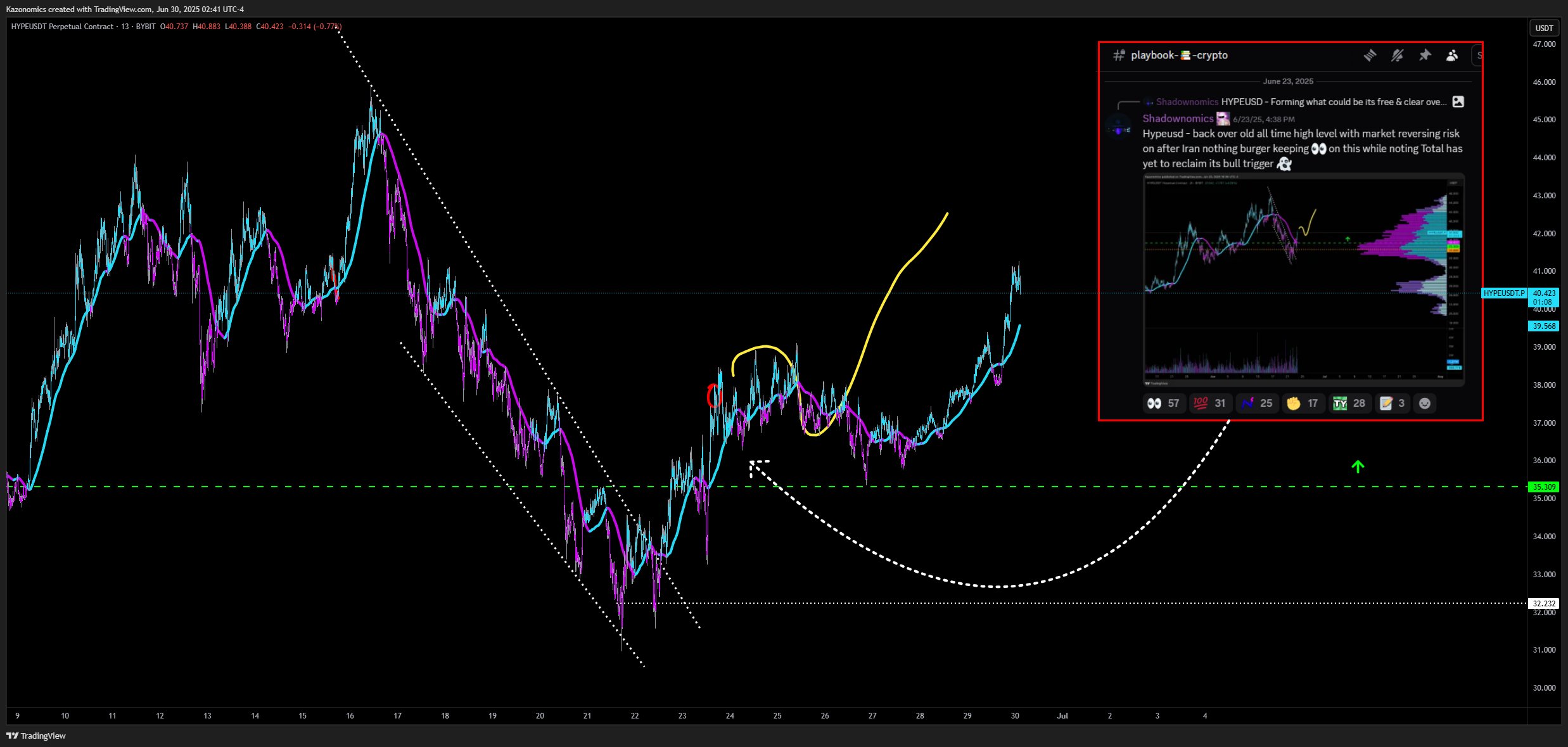The width and height of the screenshot is (1568, 747).
Task: Click the white 32.232 price level tag
Action: (x=1544, y=604)
